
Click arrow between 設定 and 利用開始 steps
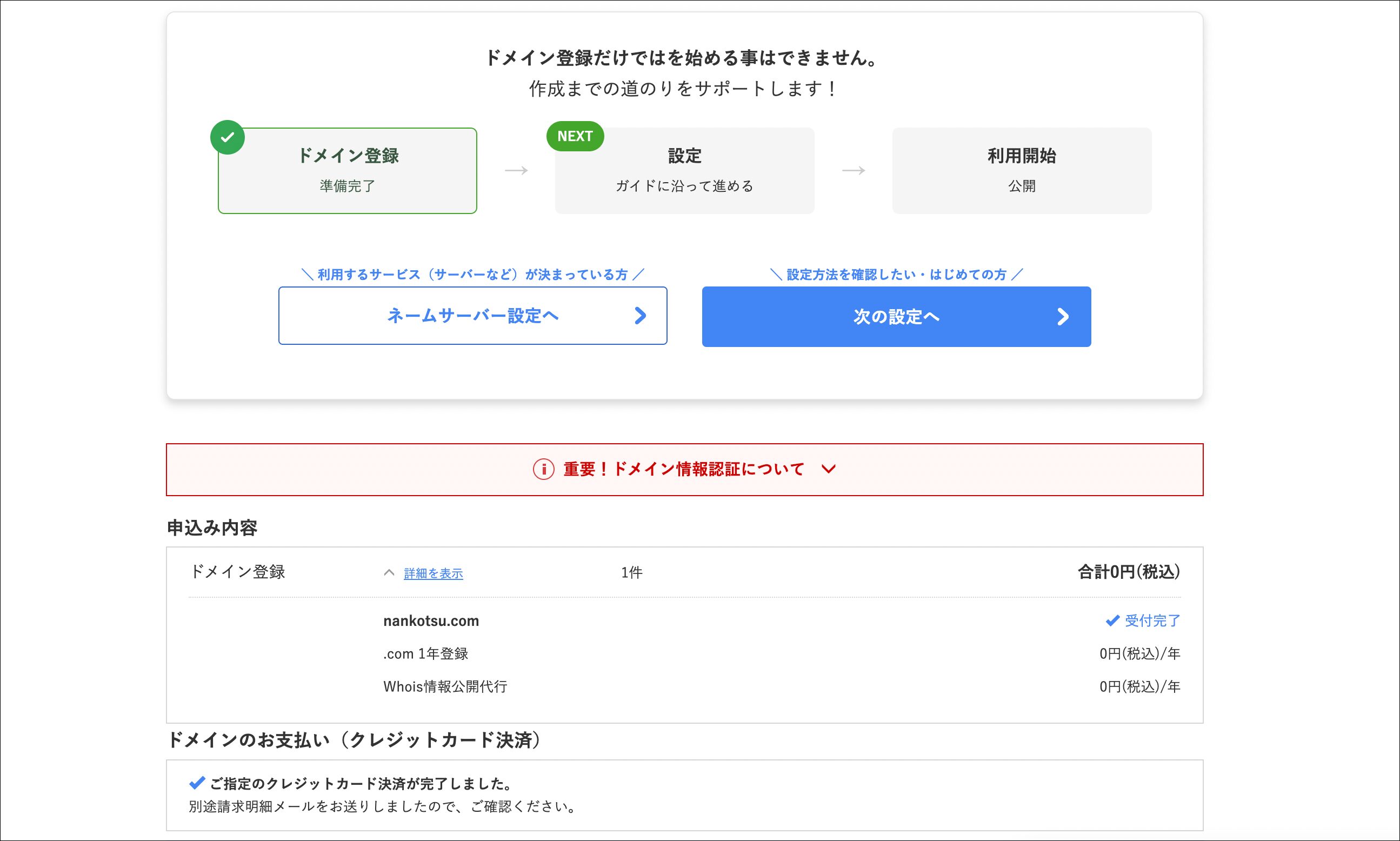(x=853, y=171)
